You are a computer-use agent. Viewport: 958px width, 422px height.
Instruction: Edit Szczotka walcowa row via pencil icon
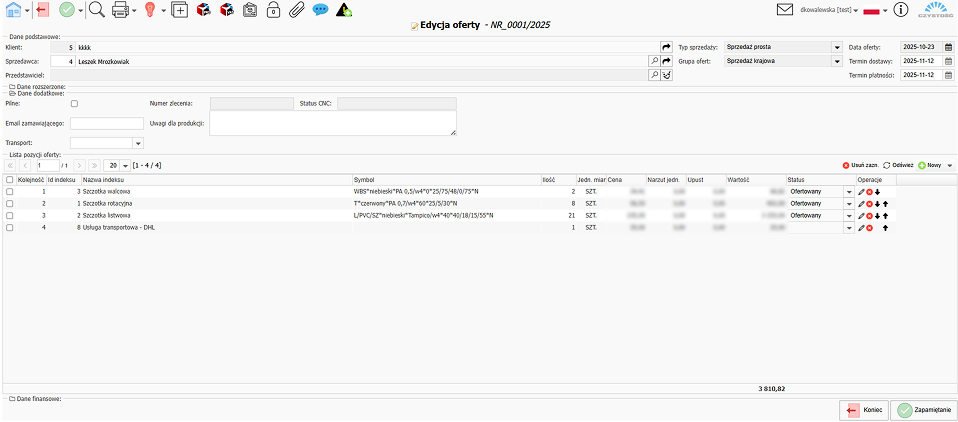click(861, 192)
